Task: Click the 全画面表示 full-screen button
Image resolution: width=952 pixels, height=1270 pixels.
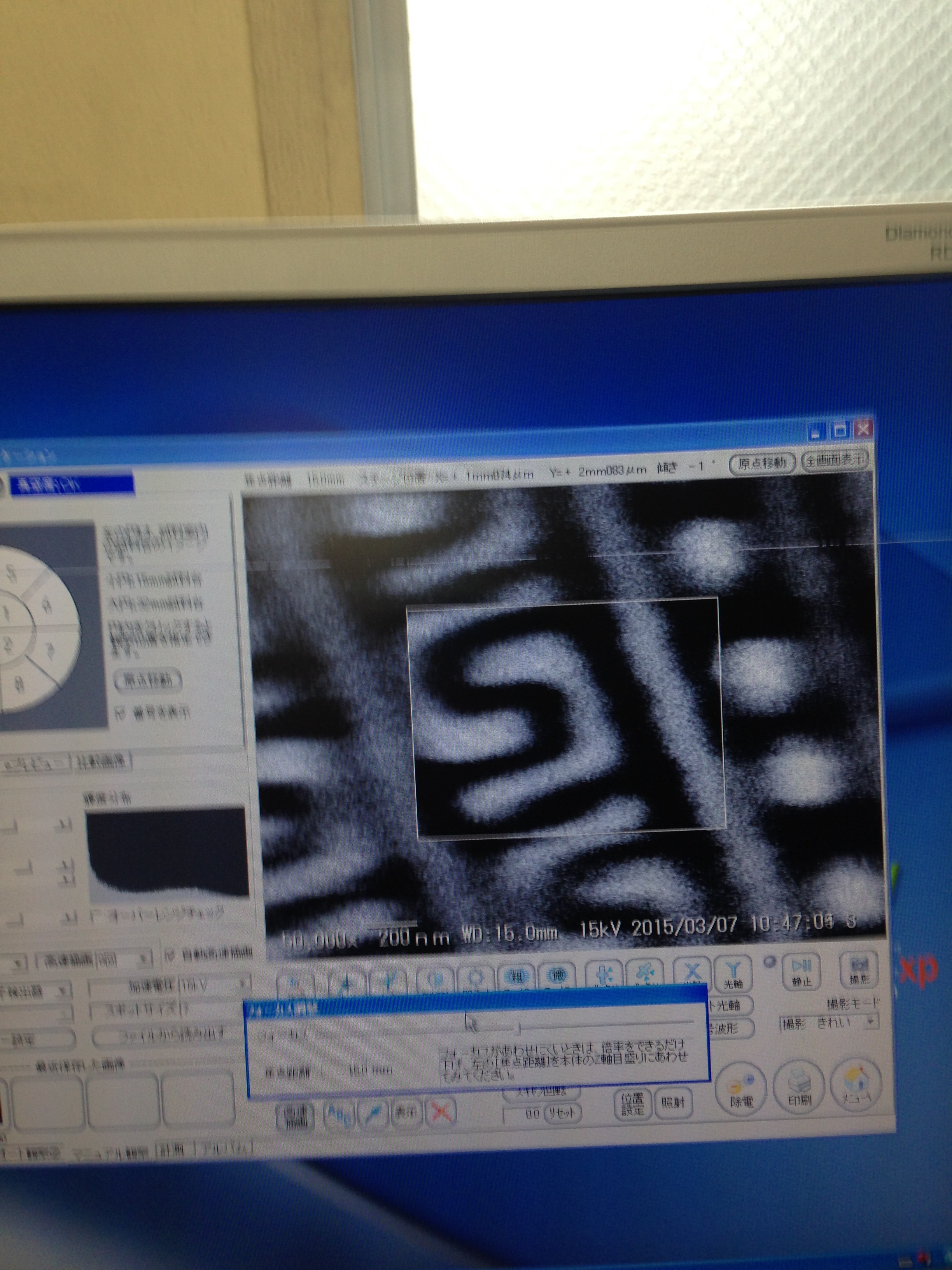Action: (x=835, y=460)
